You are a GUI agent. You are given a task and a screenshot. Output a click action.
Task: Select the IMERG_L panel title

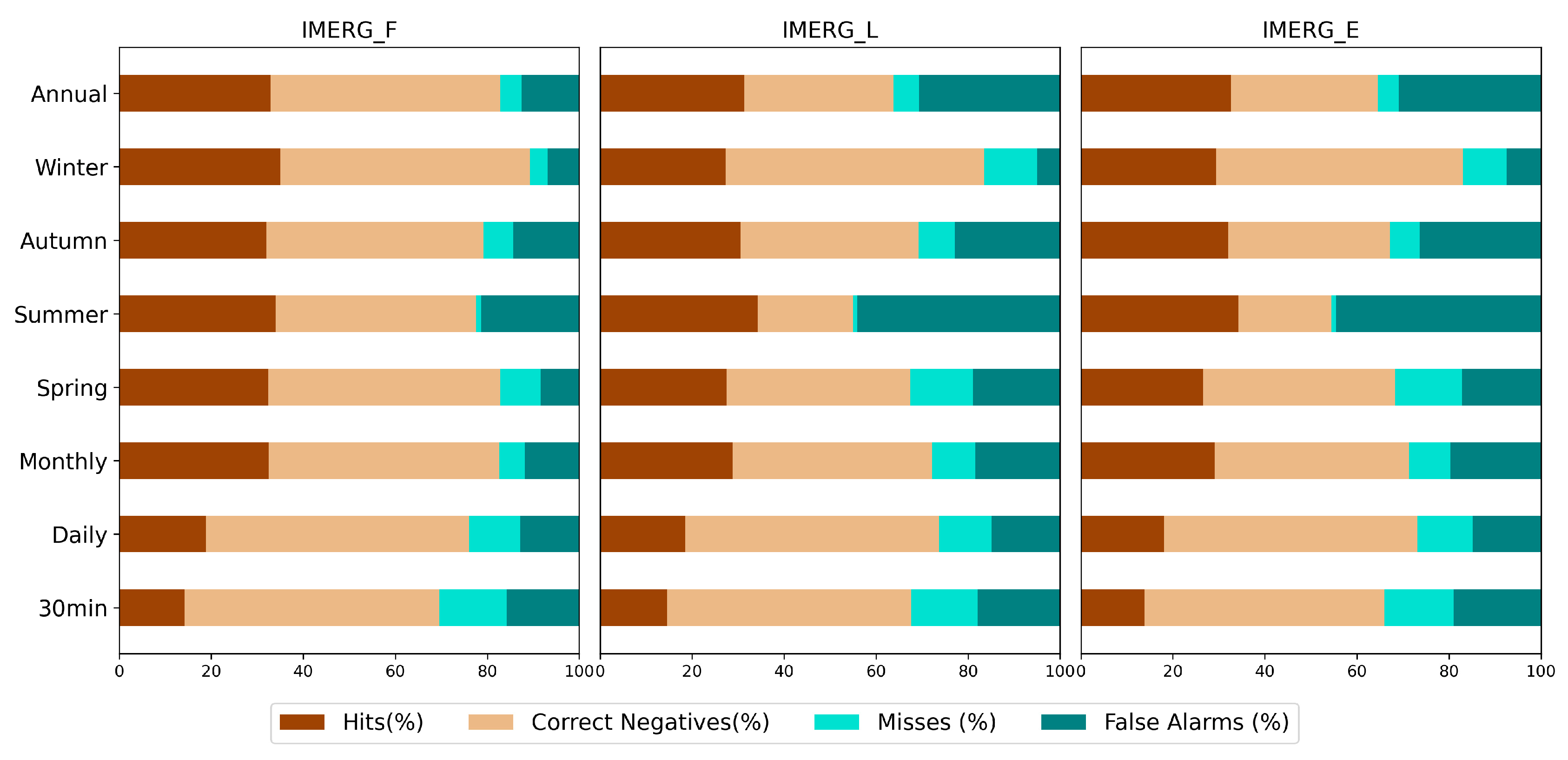[x=830, y=30]
